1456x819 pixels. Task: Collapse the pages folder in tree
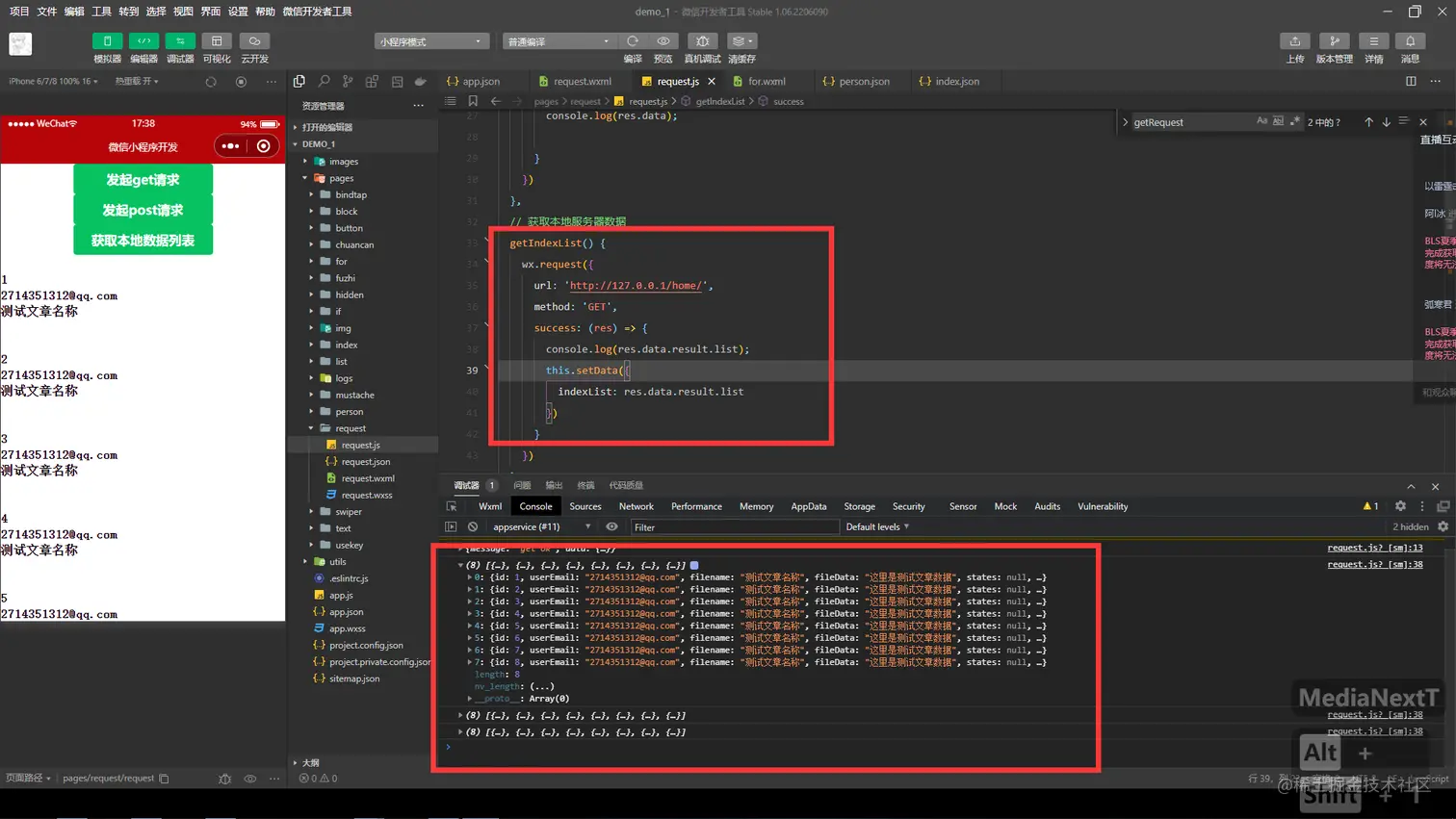tap(305, 178)
